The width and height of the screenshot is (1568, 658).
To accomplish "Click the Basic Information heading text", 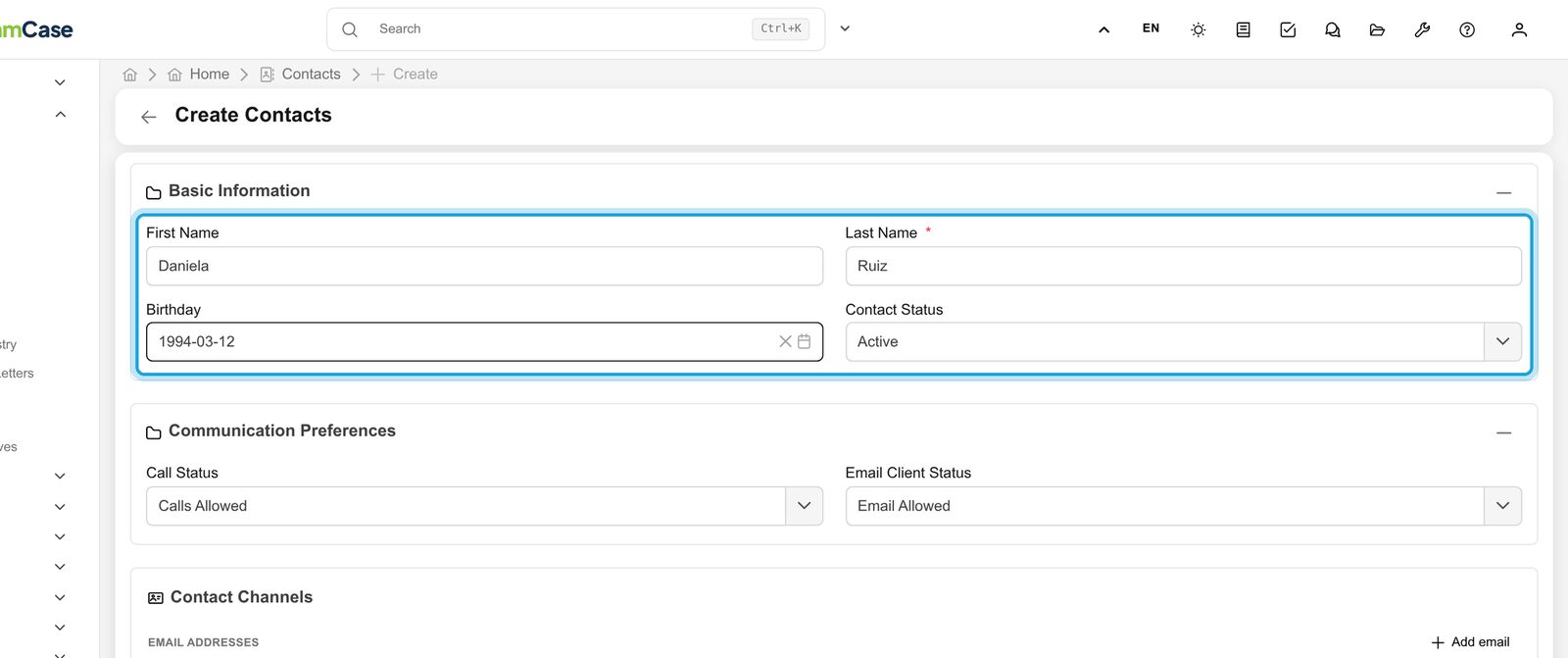I will click(x=239, y=191).
